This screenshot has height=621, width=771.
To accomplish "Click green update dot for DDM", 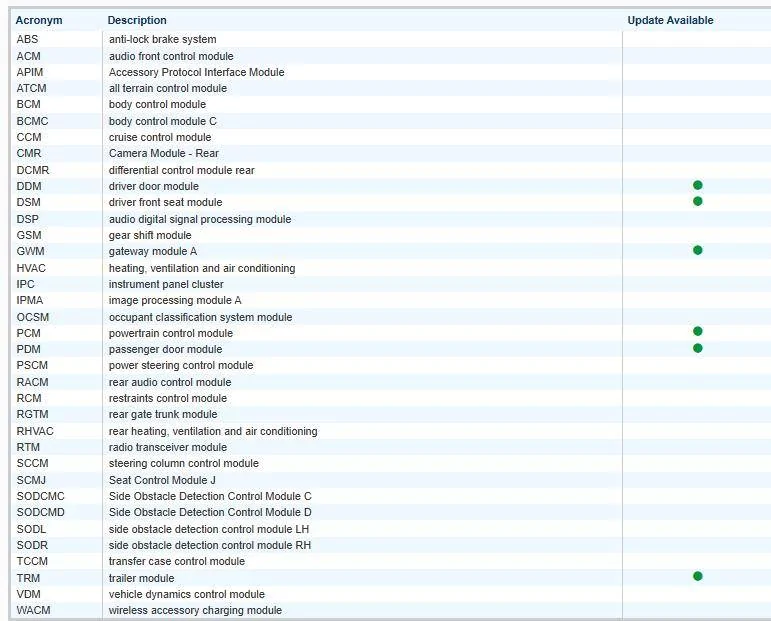I will point(697,185).
